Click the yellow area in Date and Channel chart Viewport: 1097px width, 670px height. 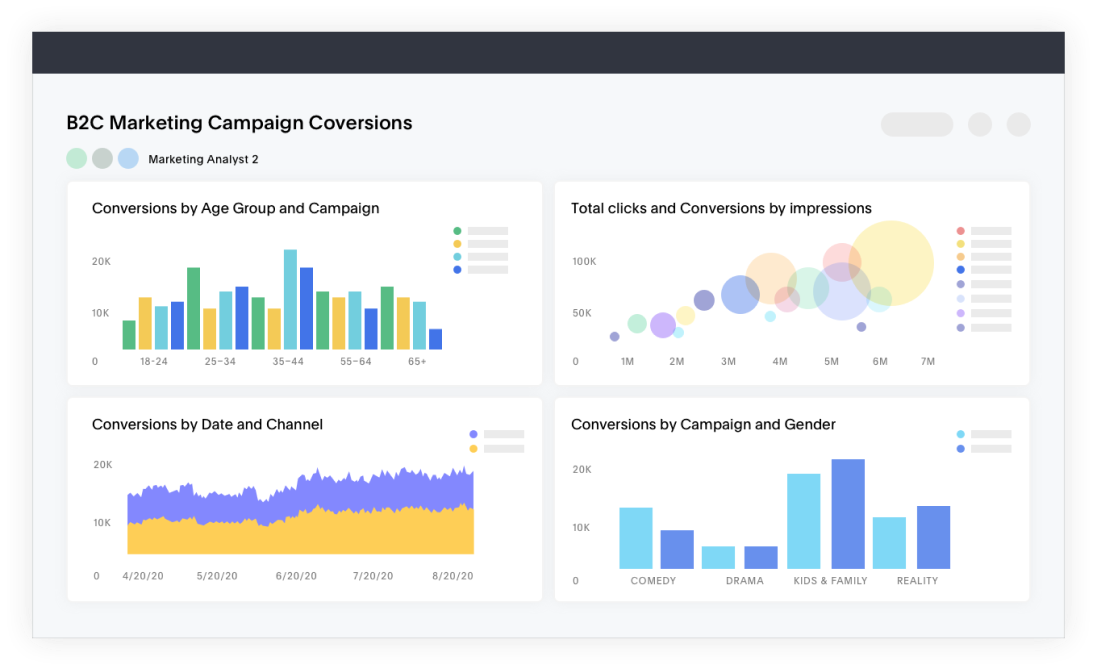point(300,535)
